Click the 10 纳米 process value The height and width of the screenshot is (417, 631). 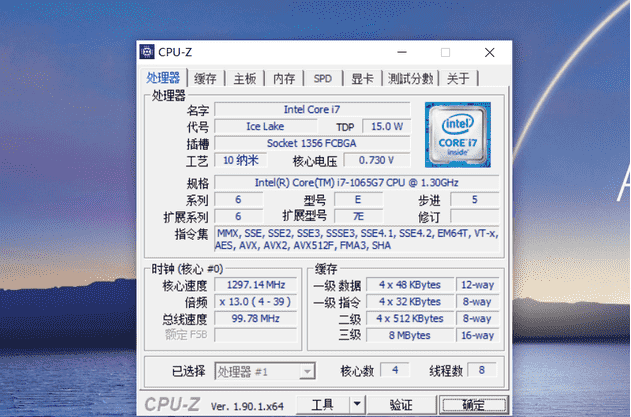coord(240,160)
